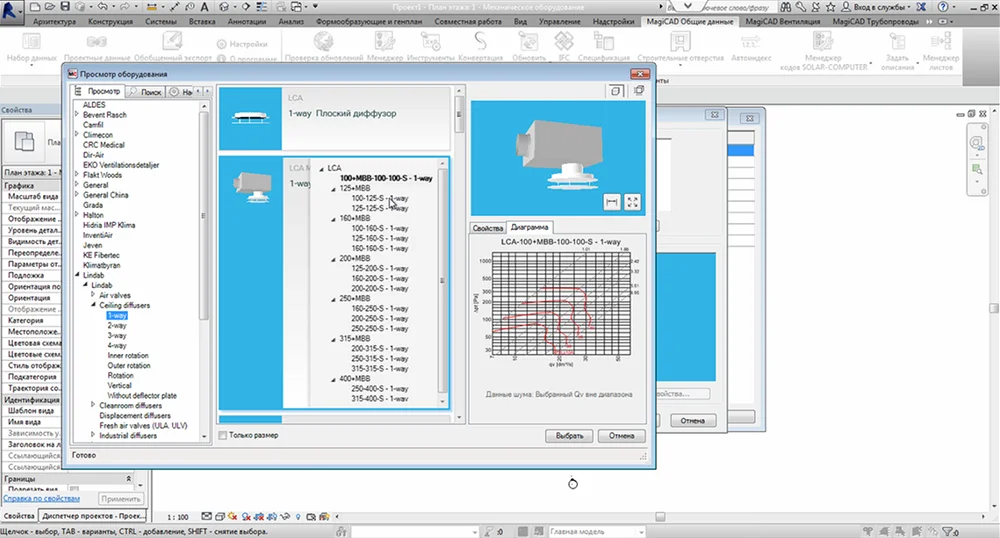
Task: Click the fit-to-view icon in the 3D preview
Action: tap(632, 202)
